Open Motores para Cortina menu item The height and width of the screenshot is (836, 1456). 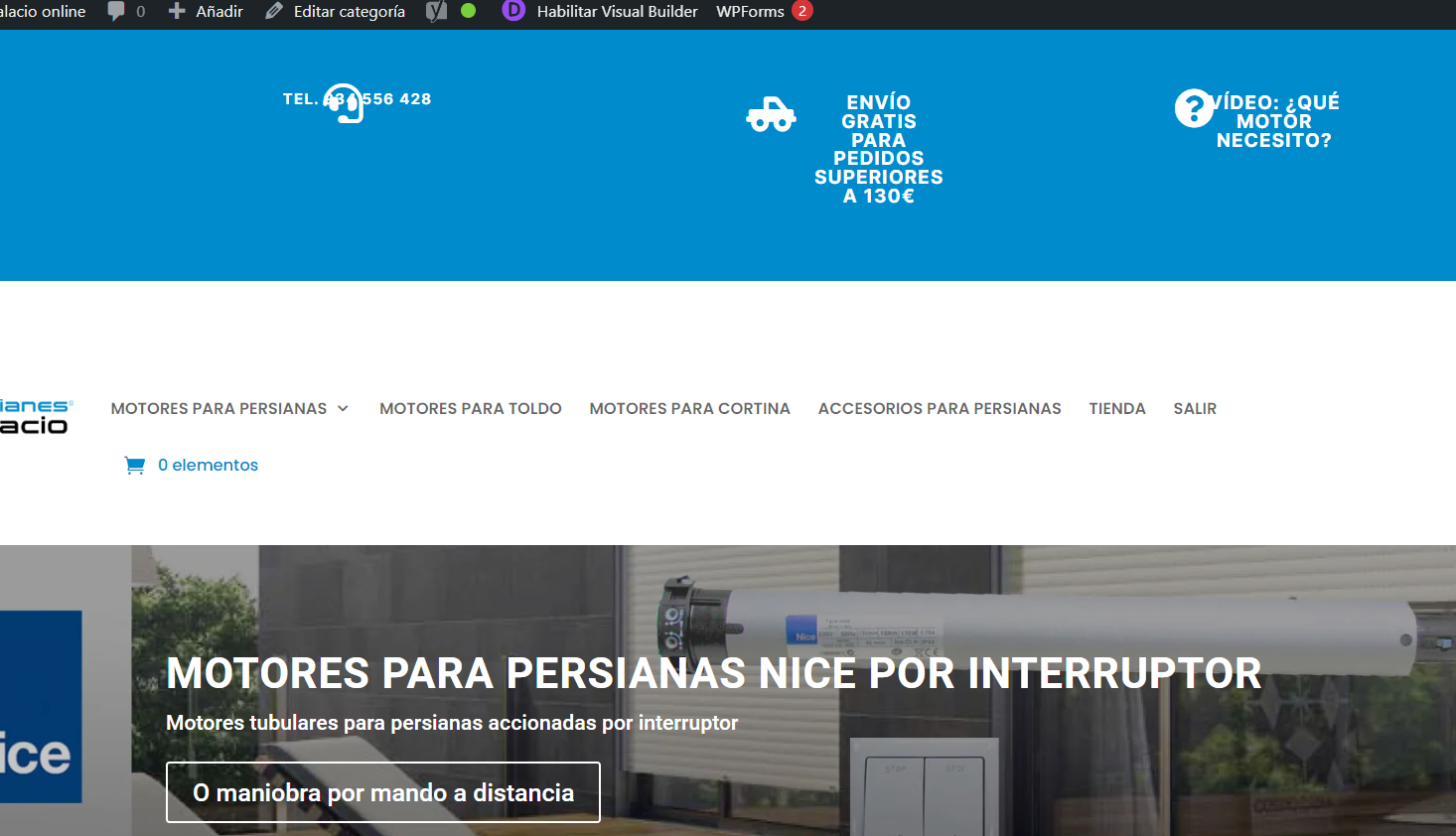690,408
